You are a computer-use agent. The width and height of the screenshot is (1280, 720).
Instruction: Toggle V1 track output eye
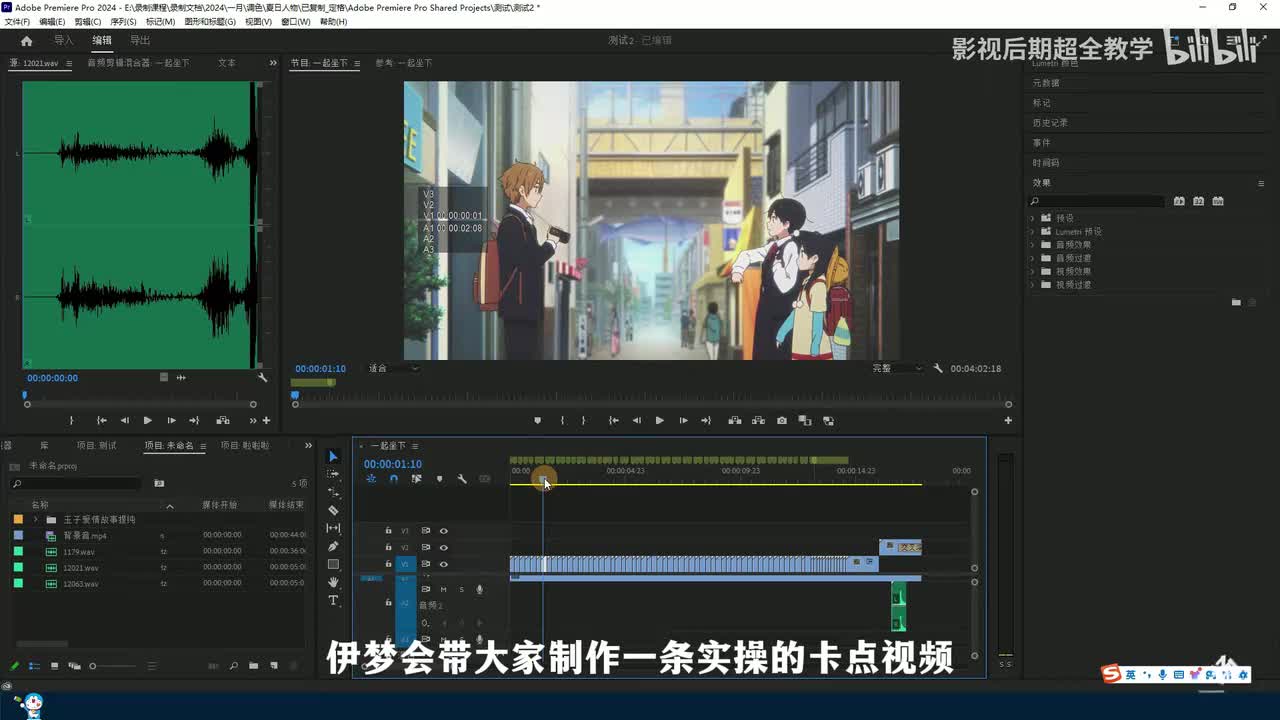pos(443,565)
